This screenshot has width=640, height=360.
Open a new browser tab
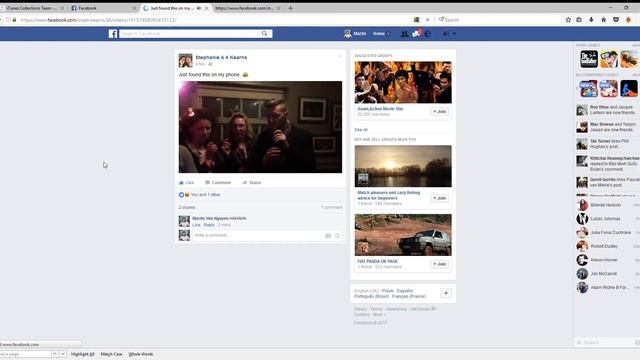pyautogui.click(x=291, y=8)
